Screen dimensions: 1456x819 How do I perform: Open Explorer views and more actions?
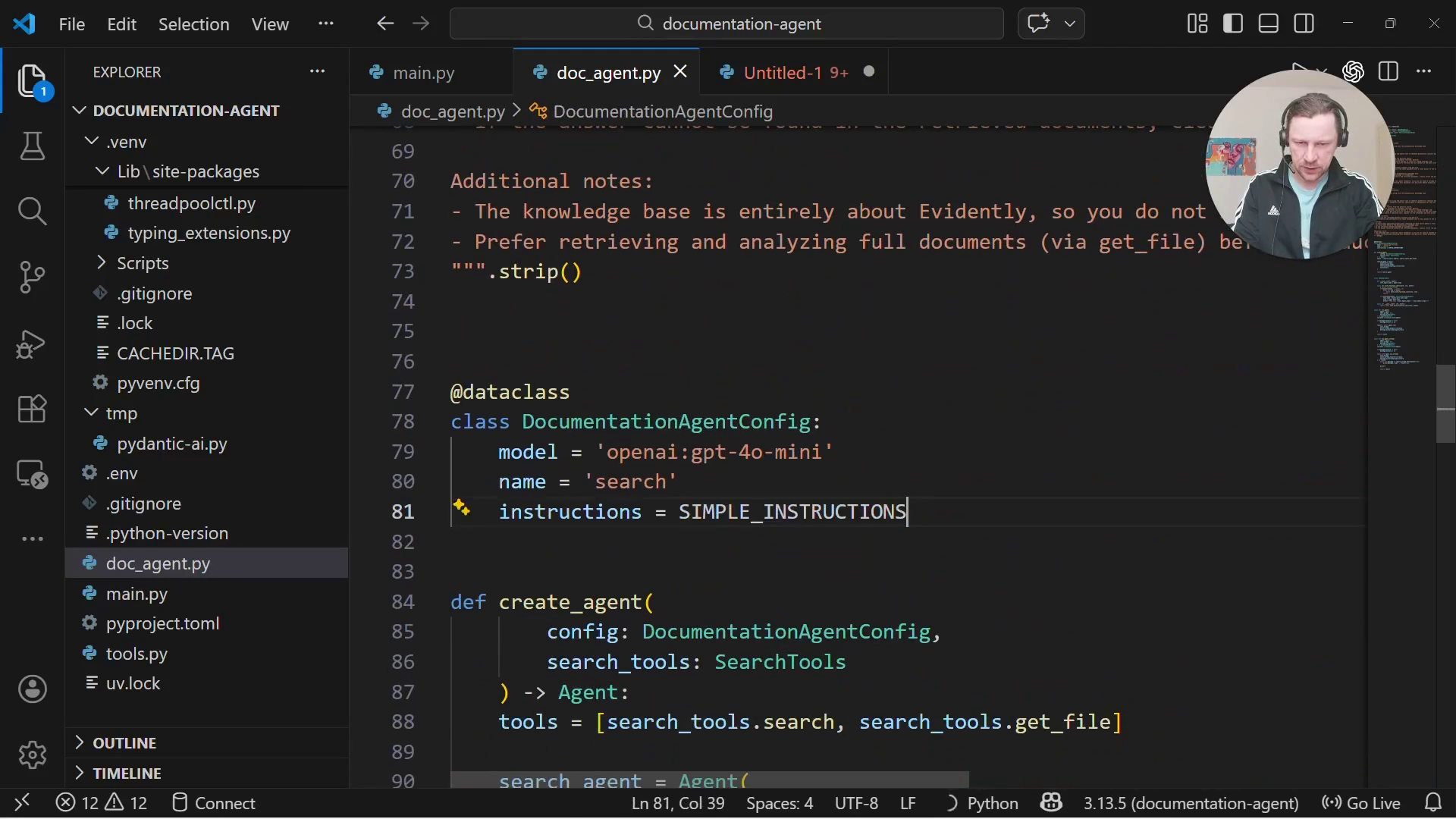(317, 72)
